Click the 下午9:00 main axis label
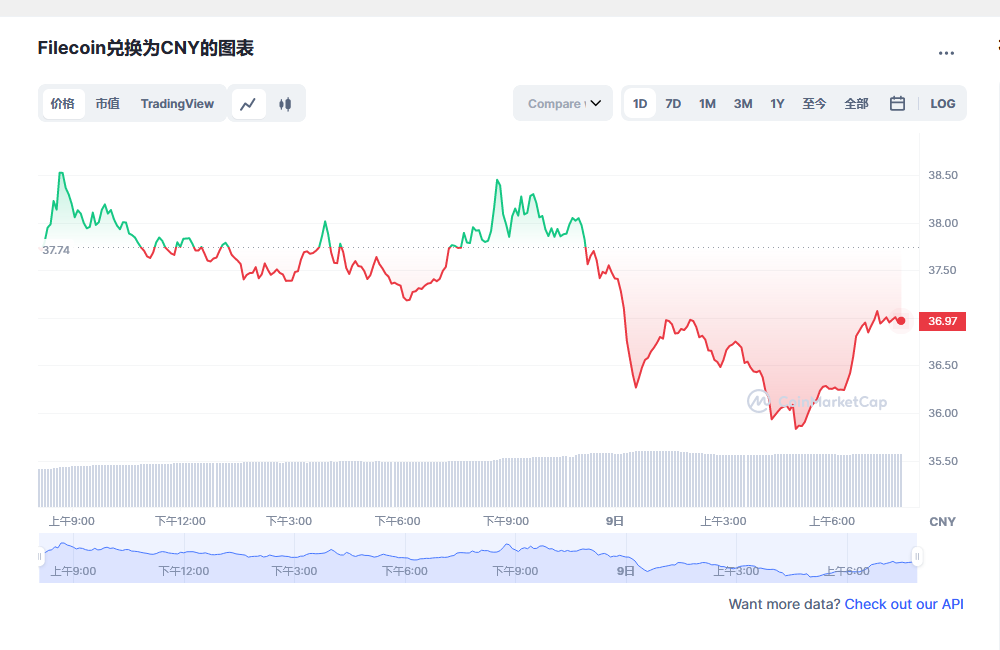This screenshot has width=1000, height=650. pyautogui.click(x=506, y=521)
